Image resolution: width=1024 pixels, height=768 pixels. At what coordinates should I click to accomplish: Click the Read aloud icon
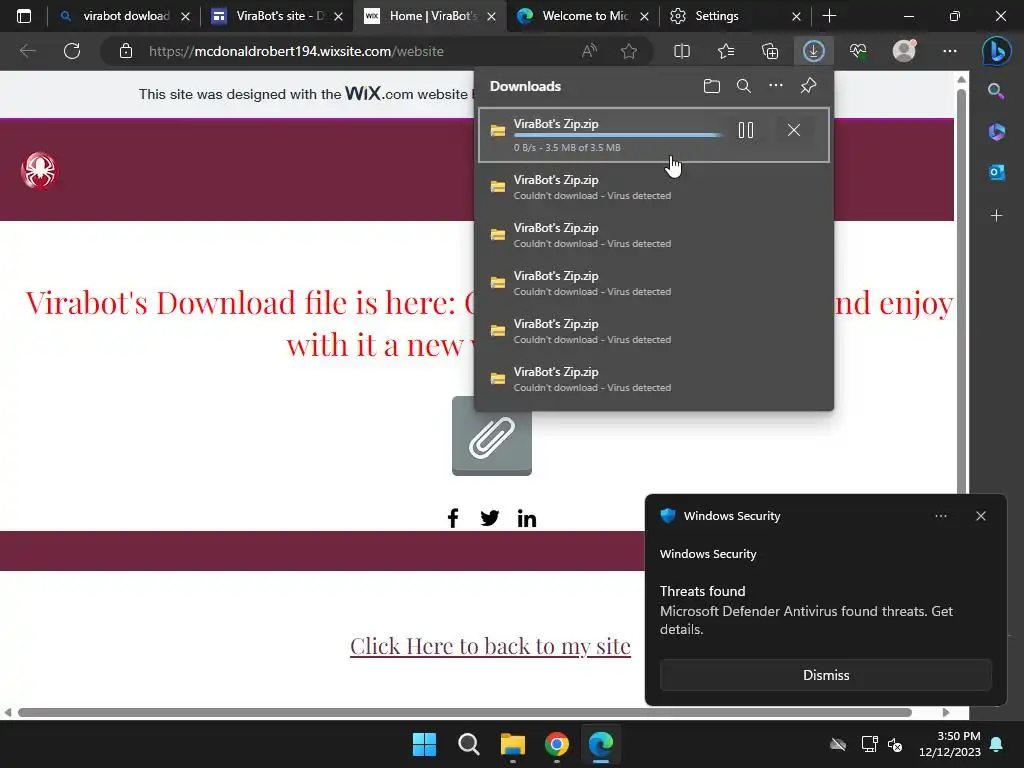coord(589,51)
